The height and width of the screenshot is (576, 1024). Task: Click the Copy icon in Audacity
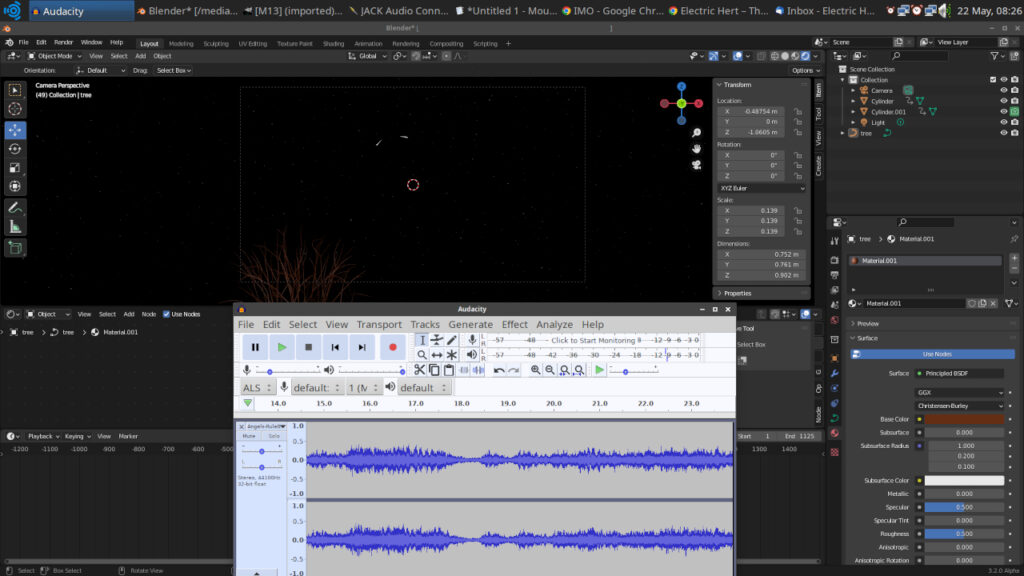(434, 370)
